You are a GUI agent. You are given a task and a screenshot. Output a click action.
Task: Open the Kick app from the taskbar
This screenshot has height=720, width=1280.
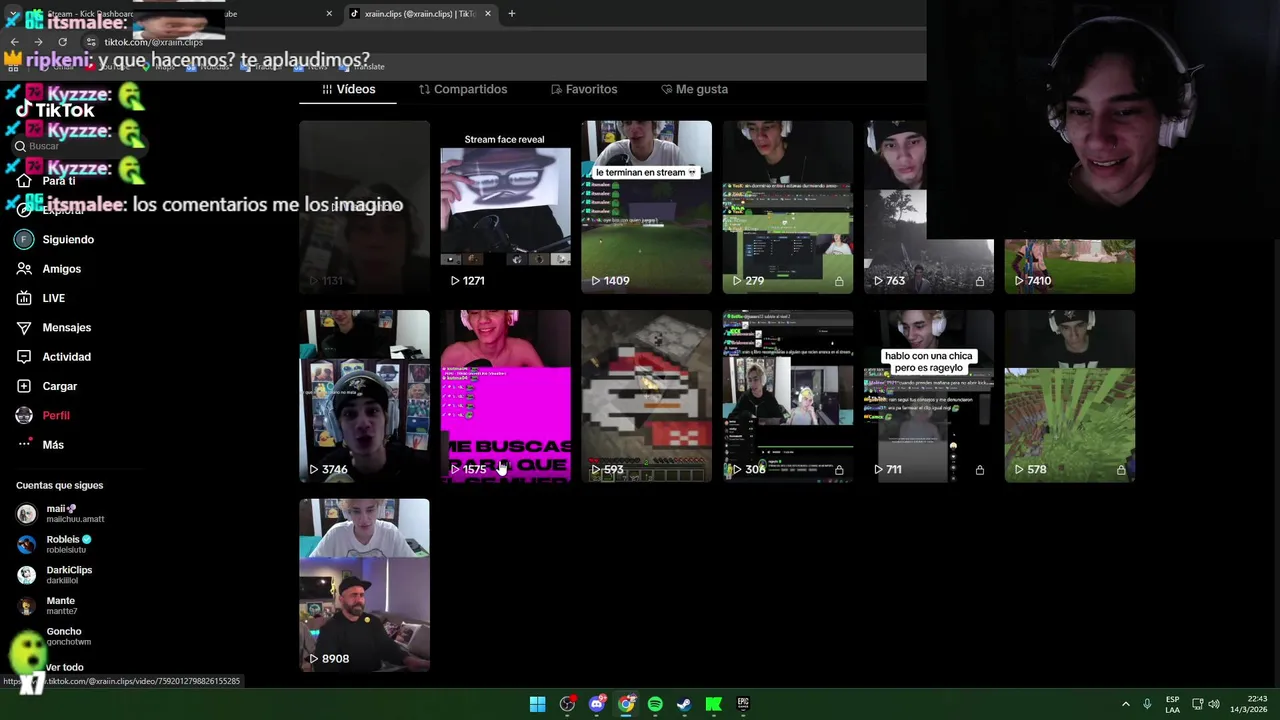coord(714,704)
